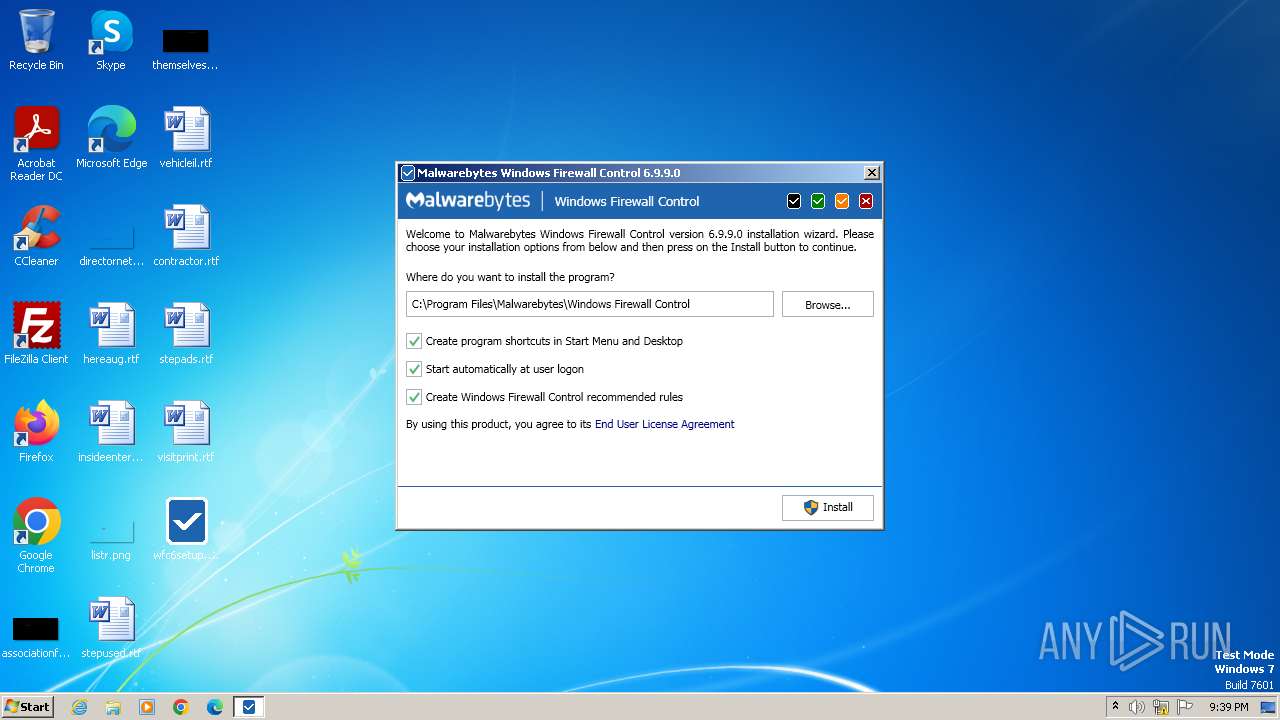
Task: Select the Microsoft Edge desktop shortcut
Action: pos(111,138)
